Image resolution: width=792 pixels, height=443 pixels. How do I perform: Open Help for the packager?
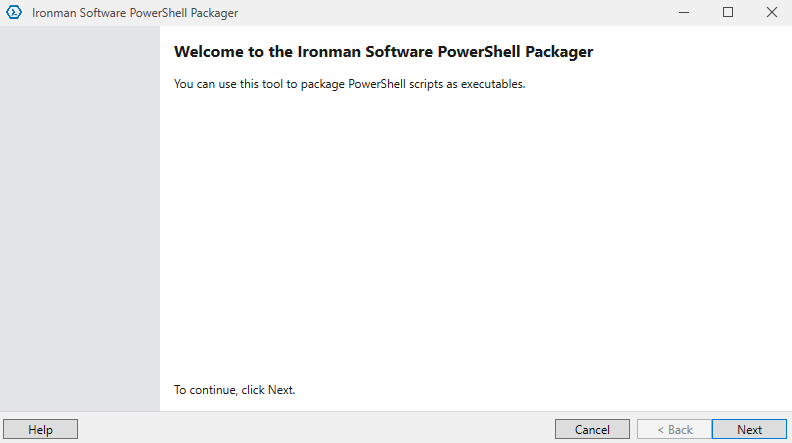pos(40,430)
